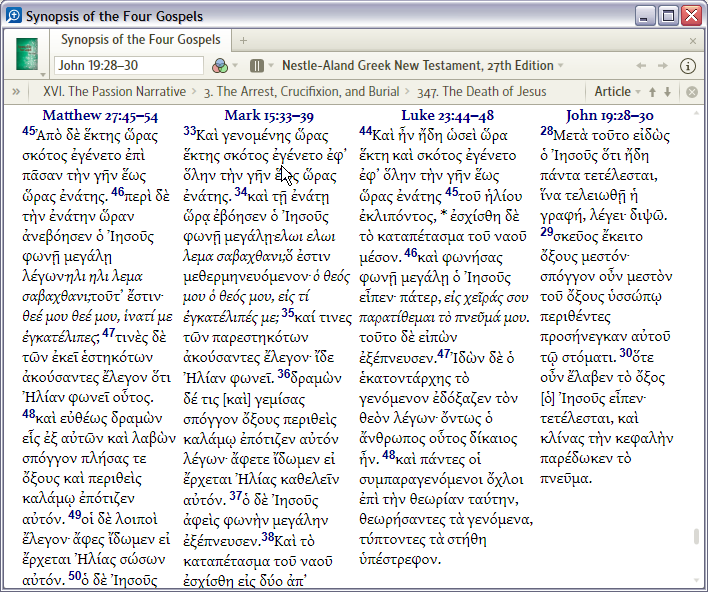Add a new tab with plus
The height and width of the screenshot is (592, 708).
click(243, 41)
